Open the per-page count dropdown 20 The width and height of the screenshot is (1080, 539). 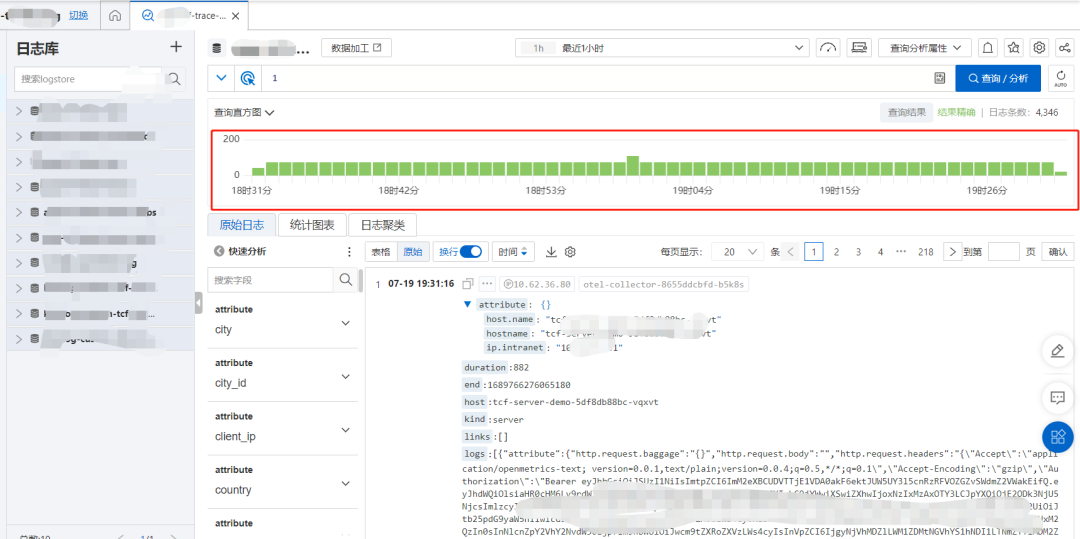[x=738, y=252]
